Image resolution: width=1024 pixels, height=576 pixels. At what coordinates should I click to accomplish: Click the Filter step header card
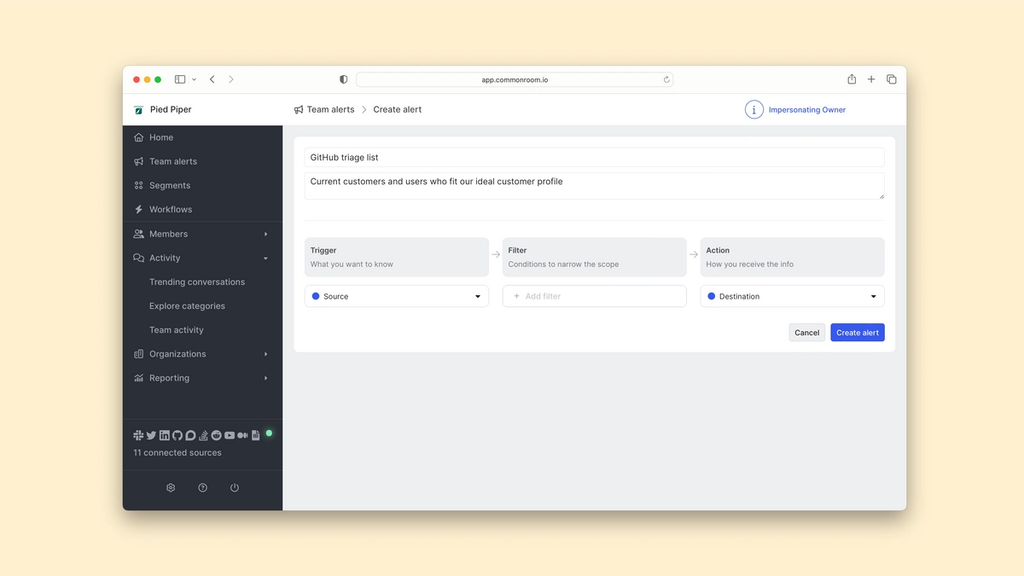tap(594, 257)
